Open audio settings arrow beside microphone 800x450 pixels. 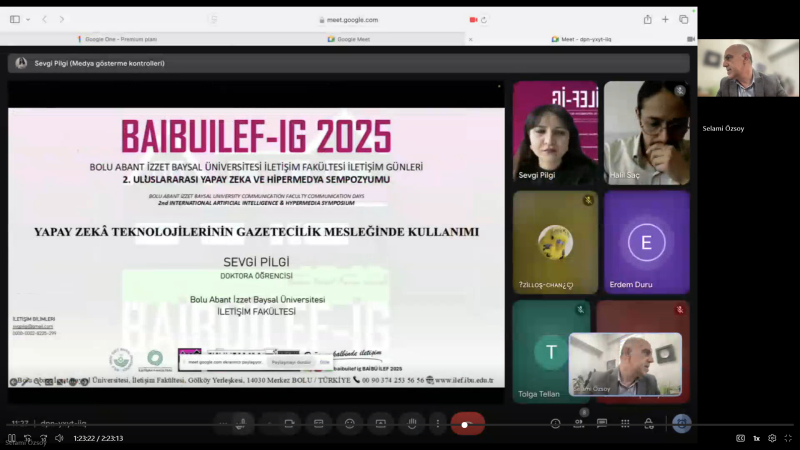point(223,423)
